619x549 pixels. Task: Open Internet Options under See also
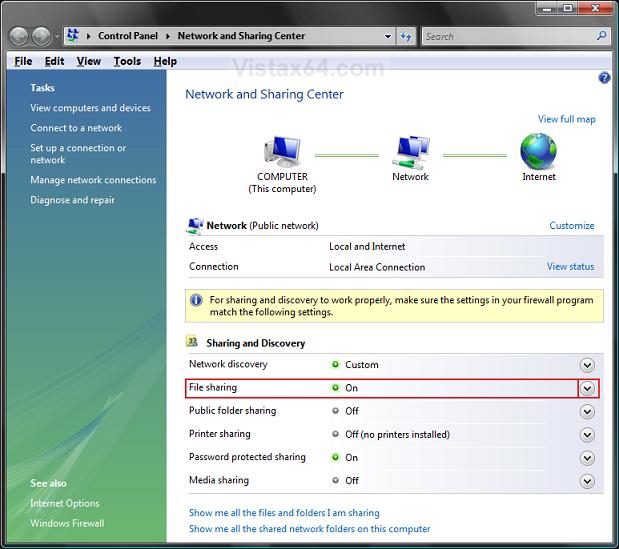pos(65,504)
